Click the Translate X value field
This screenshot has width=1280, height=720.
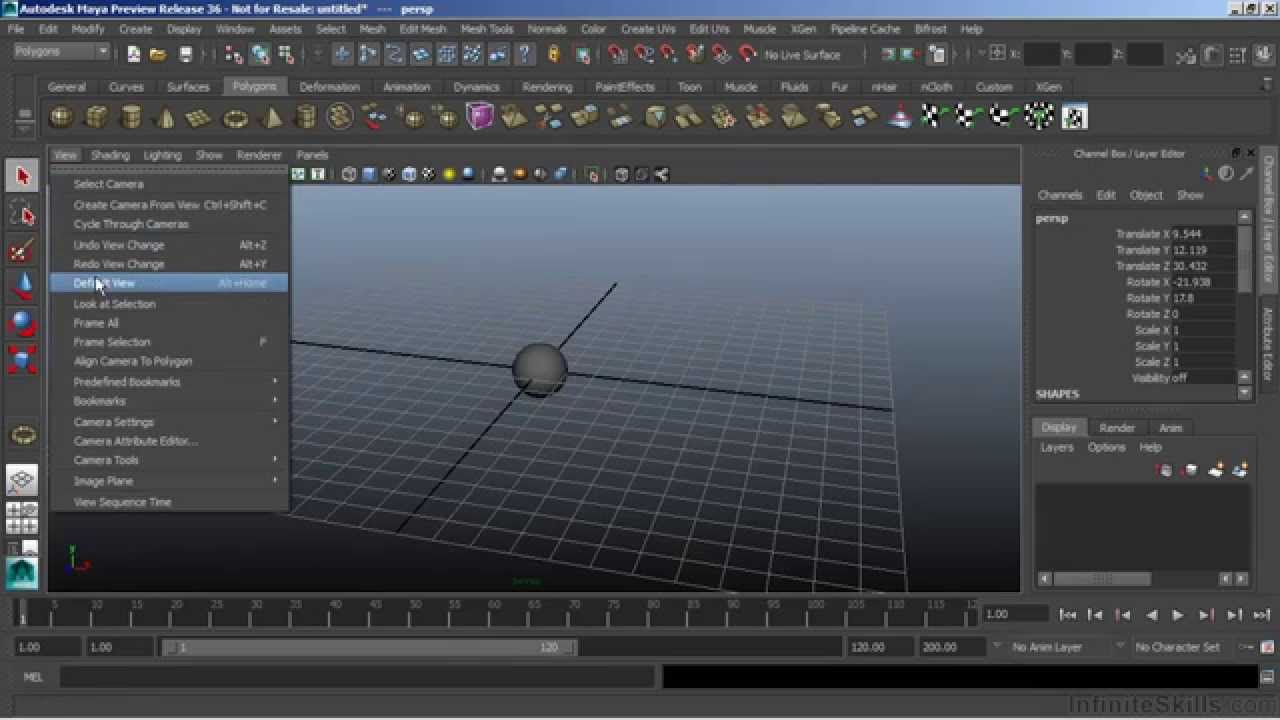point(1203,234)
